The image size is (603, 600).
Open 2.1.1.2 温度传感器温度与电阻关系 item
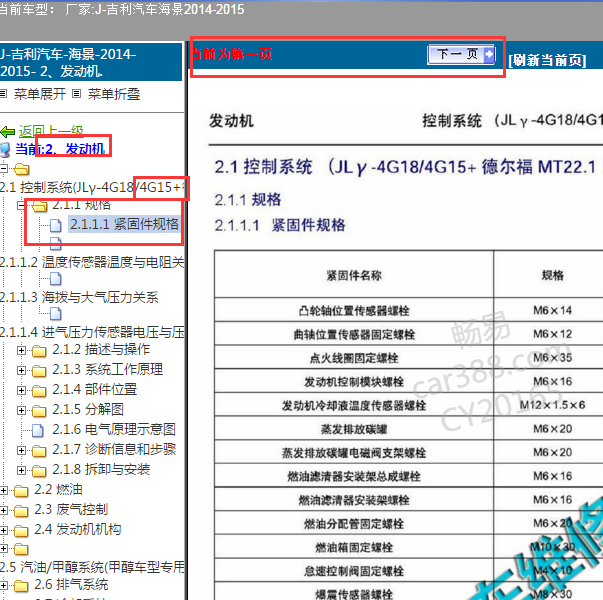coord(92,262)
